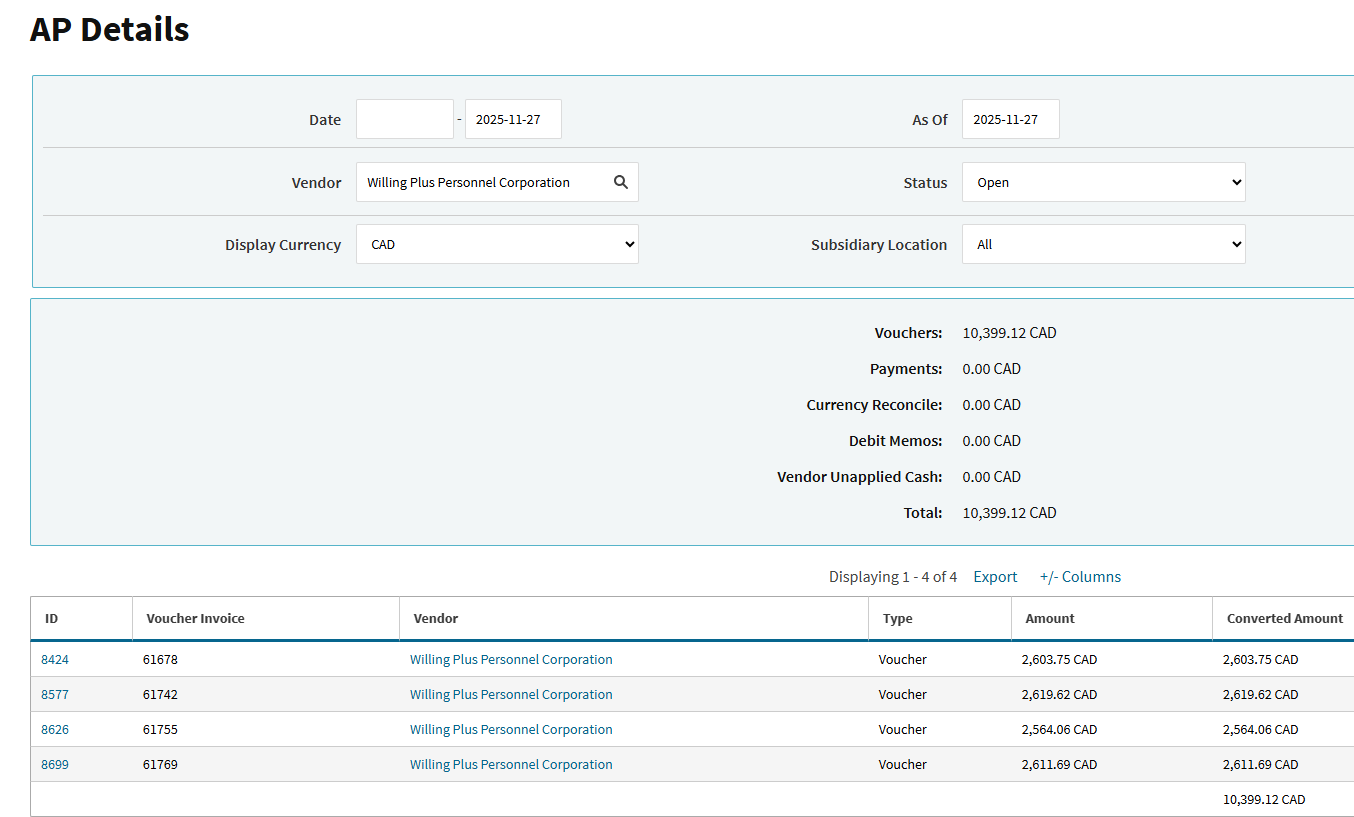Open the Status dropdown
Screen dimensions: 1354x817
(x=1103, y=182)
